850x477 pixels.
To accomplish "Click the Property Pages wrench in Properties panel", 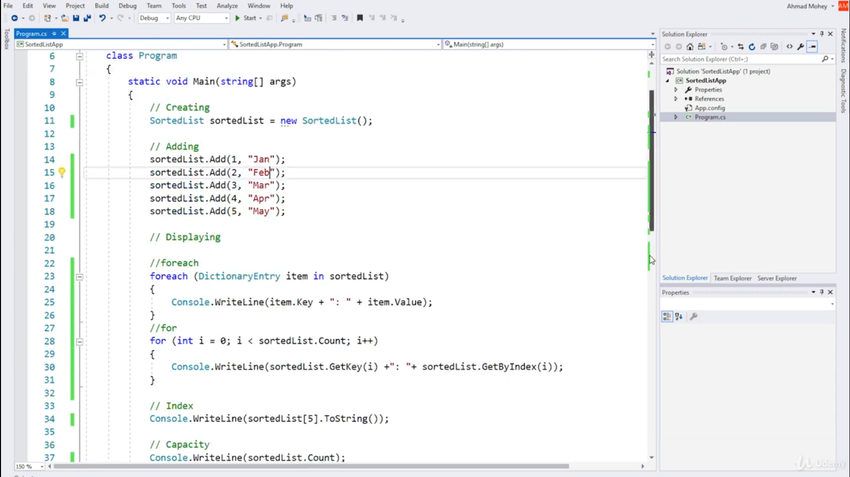I will tap(693, 317).
